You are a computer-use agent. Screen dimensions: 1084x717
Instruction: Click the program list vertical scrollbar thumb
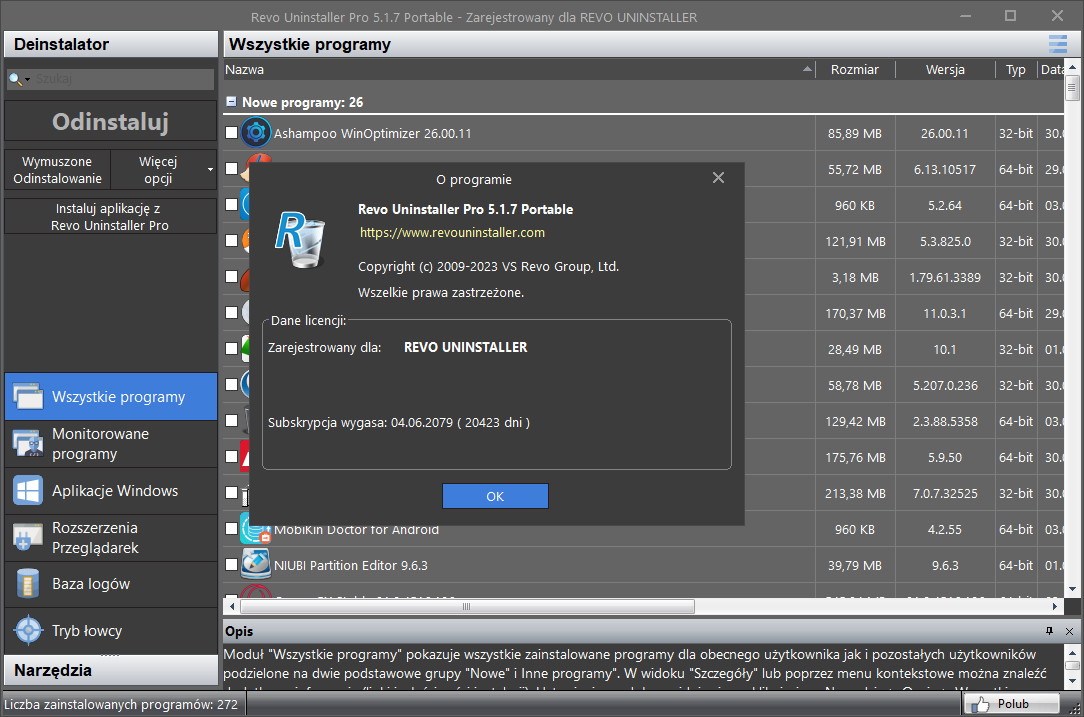[1072, 88]
